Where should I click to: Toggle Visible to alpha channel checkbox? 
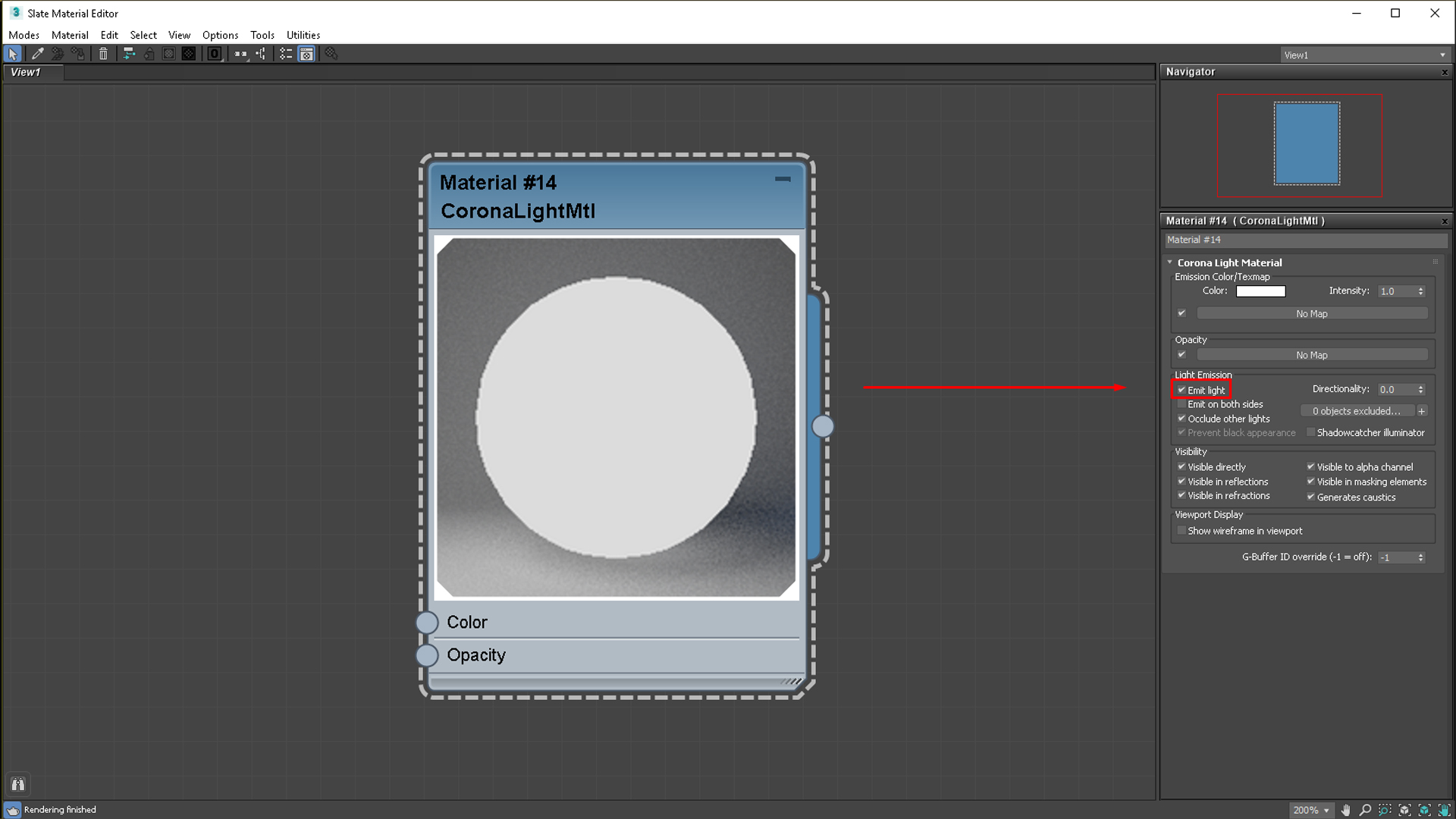click(x=1310, y=467)
